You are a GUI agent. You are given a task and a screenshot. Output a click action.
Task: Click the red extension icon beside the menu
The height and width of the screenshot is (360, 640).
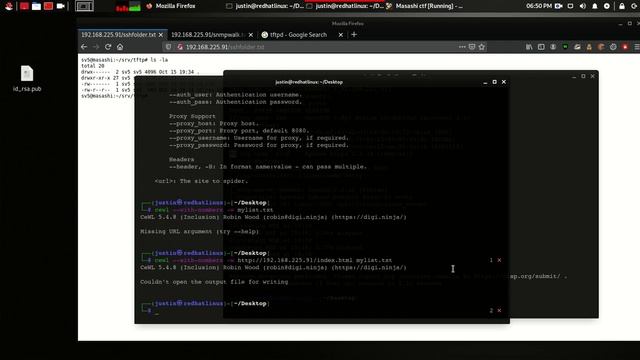tap(625, 47)
